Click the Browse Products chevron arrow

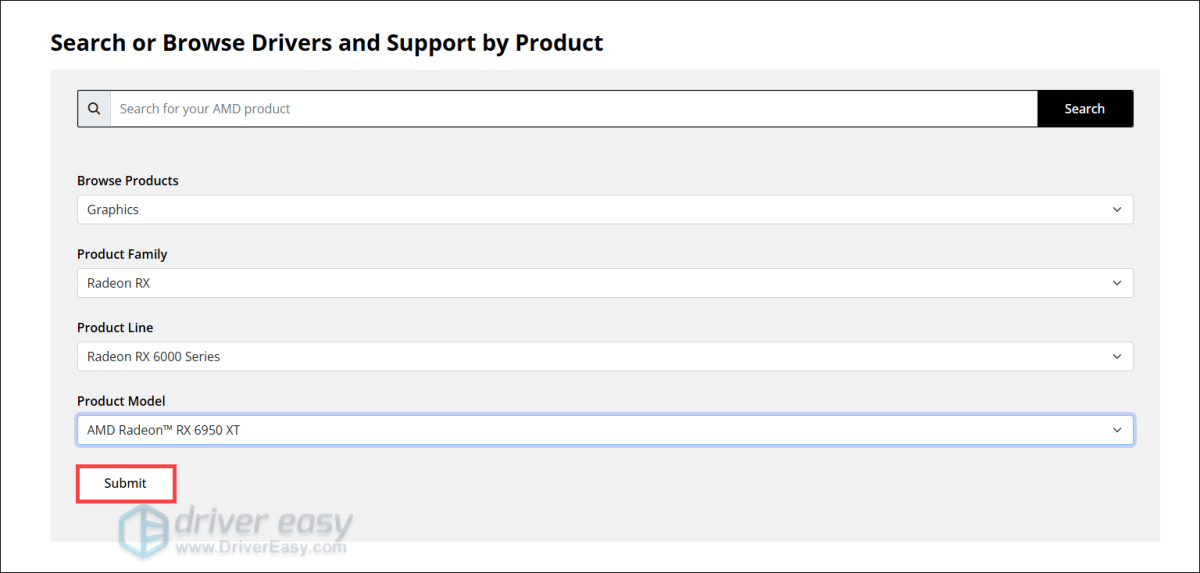[x=1117, y=210]
